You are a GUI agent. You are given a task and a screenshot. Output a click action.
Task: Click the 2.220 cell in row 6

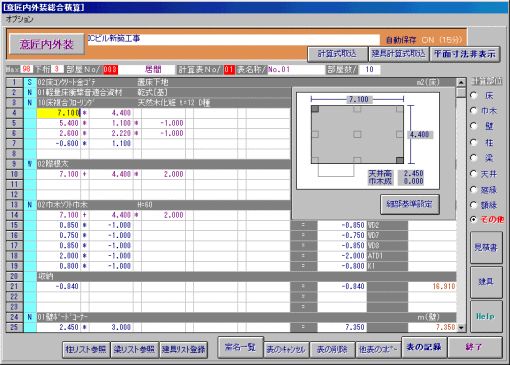point(111,133)
